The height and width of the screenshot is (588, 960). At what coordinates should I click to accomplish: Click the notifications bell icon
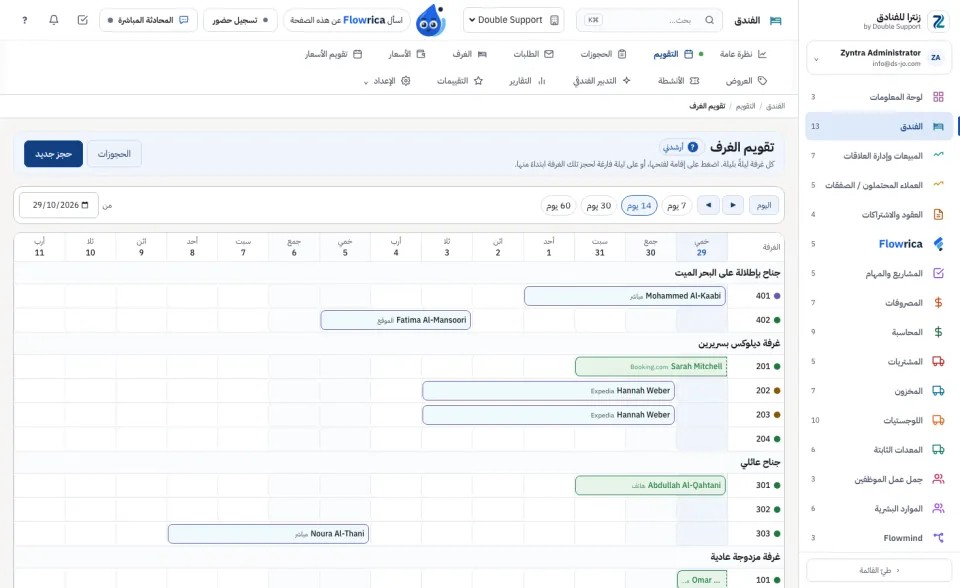coord(53,20)
